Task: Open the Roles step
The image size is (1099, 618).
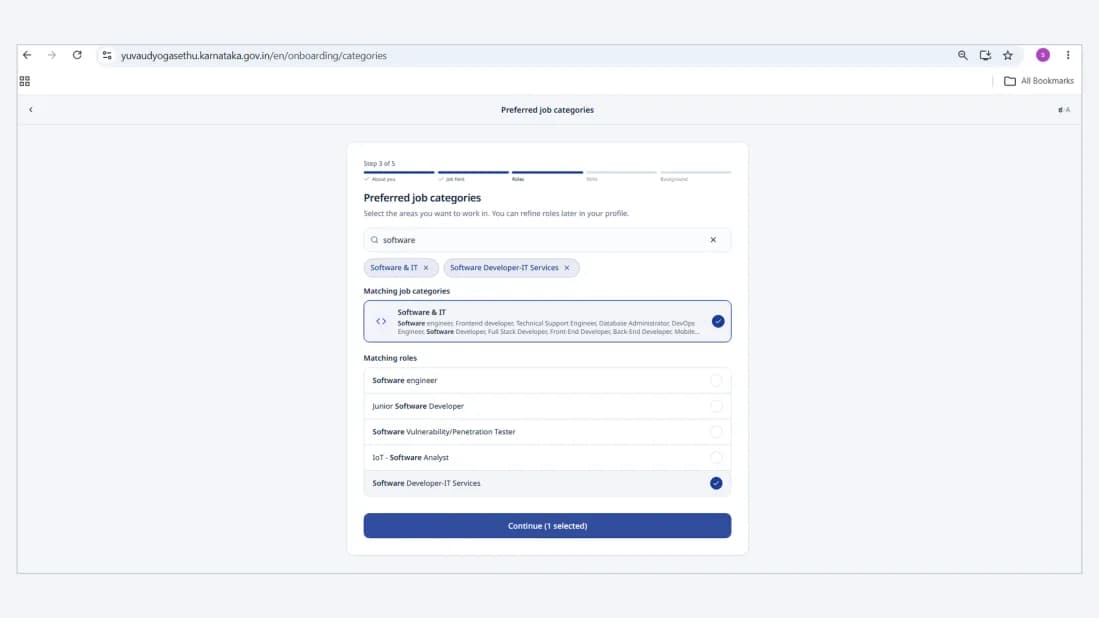Action: click(518, 179)
